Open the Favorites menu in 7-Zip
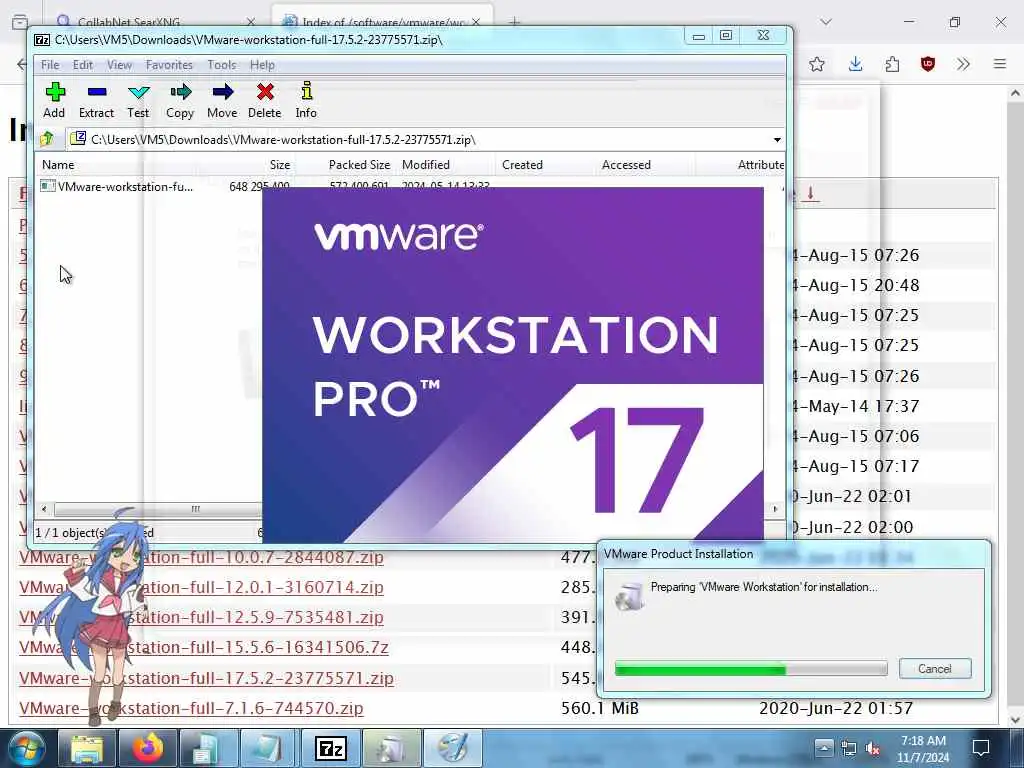Screen dimensions: 1024x768 tap(169, 65)
